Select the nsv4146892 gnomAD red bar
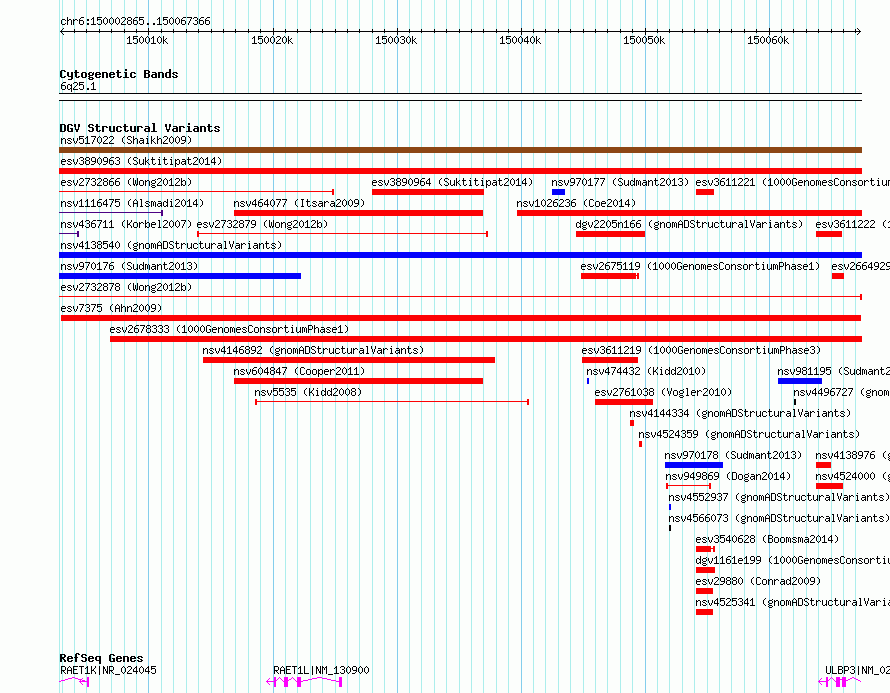The width and height of the screenshot is (890, 693). (349, 360)
